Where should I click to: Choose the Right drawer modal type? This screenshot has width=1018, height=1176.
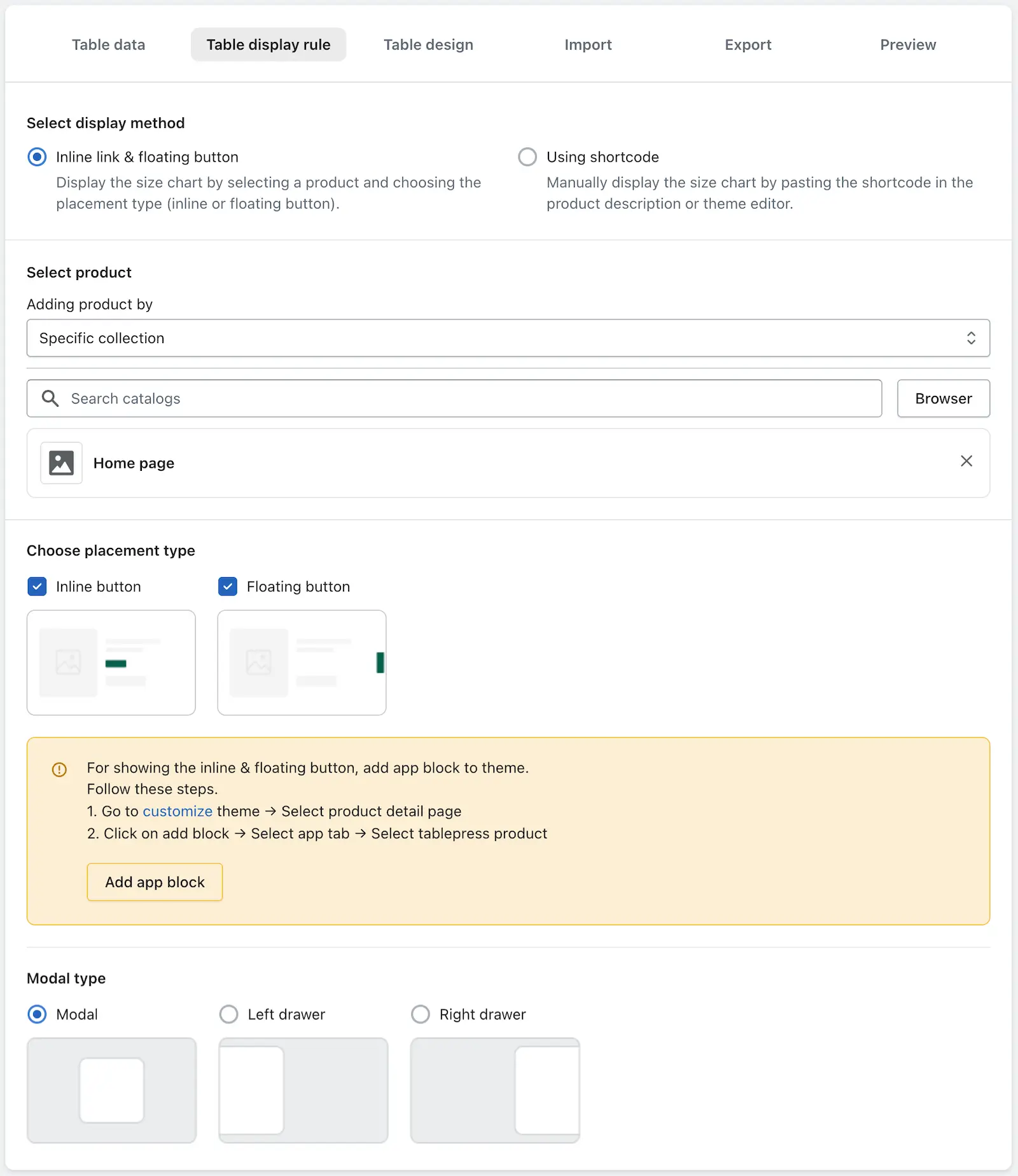(421, 1014)
